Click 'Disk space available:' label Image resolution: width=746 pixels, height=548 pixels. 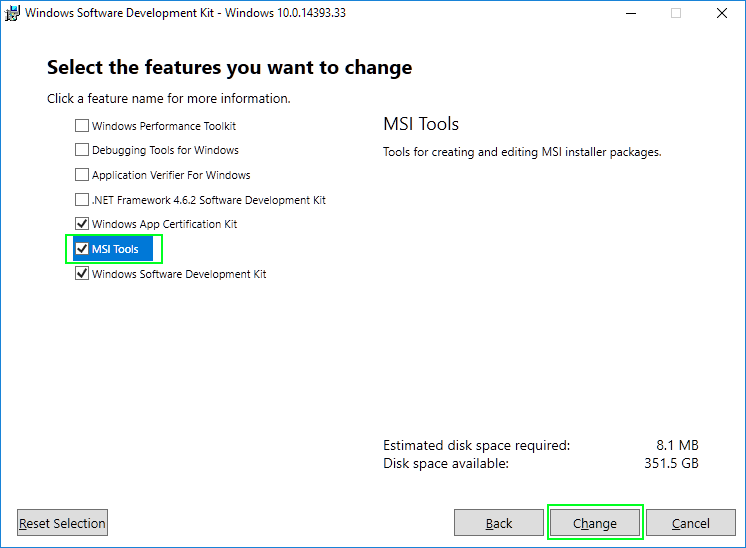[x=446, y=463]
